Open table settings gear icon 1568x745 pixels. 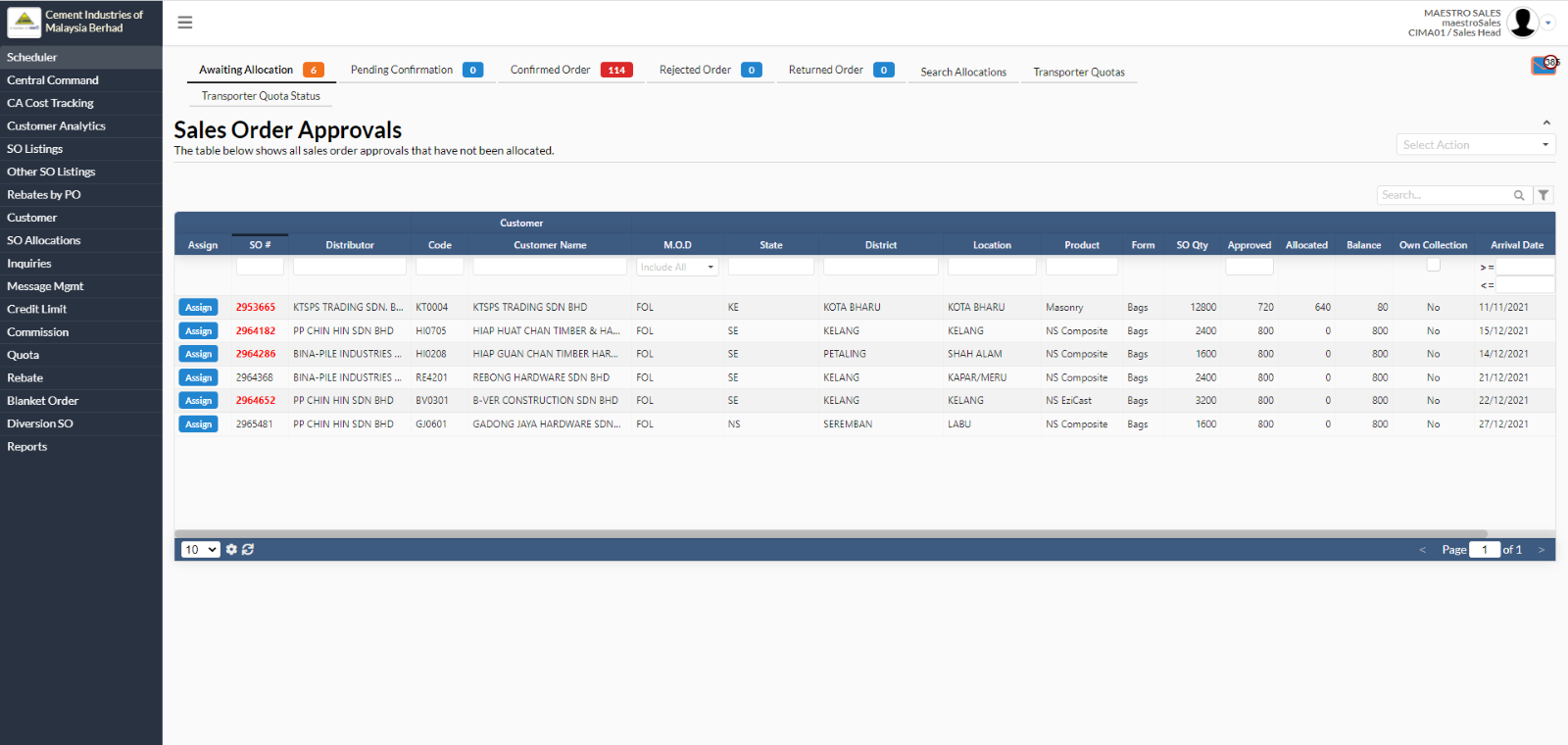231,550
